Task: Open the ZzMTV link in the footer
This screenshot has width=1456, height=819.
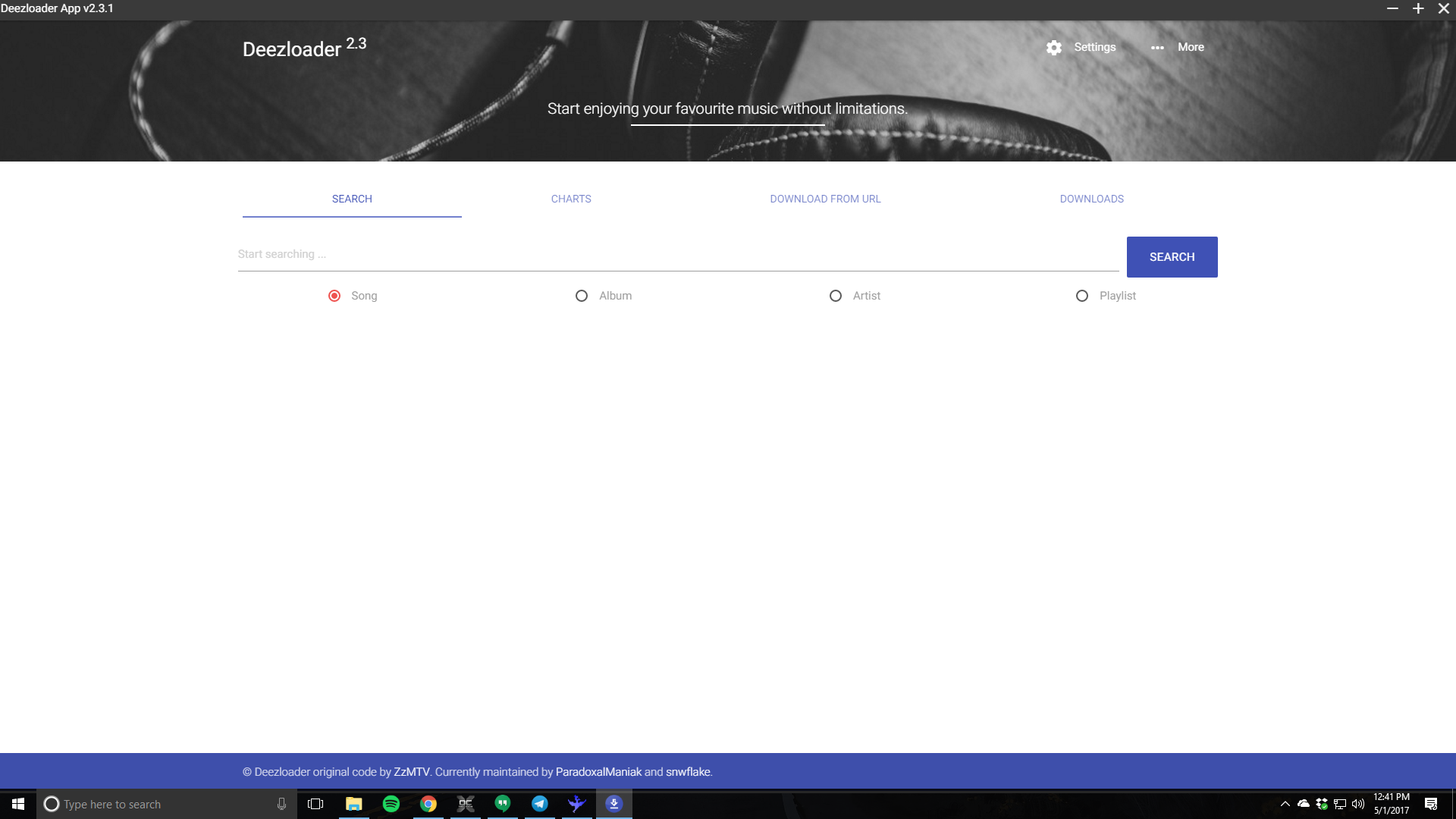Action: (x=412, y=772)
